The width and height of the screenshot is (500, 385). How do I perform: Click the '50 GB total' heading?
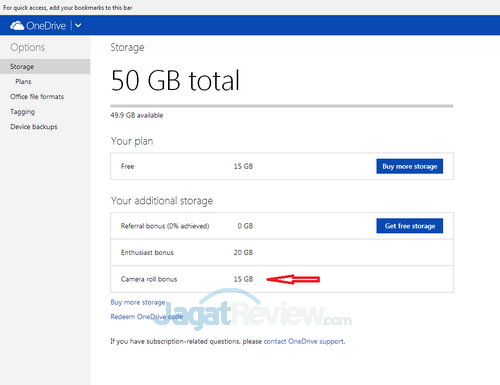point(175,80)
